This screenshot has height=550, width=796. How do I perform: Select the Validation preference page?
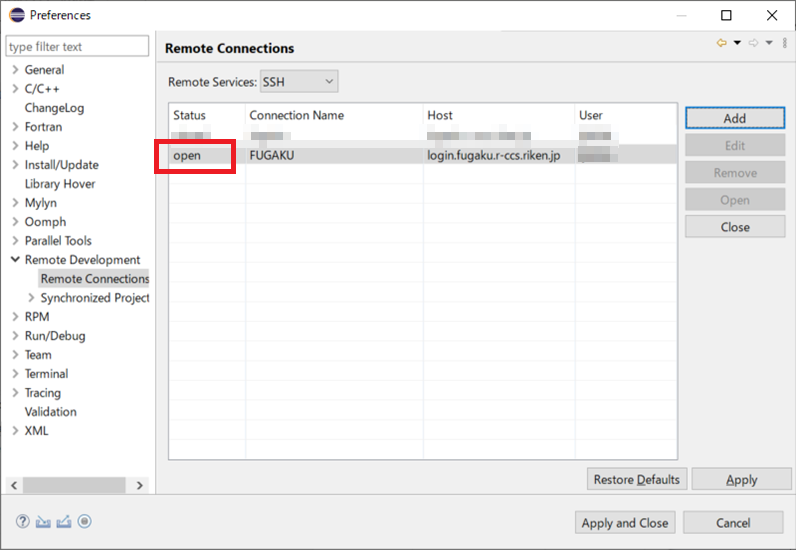50,412
